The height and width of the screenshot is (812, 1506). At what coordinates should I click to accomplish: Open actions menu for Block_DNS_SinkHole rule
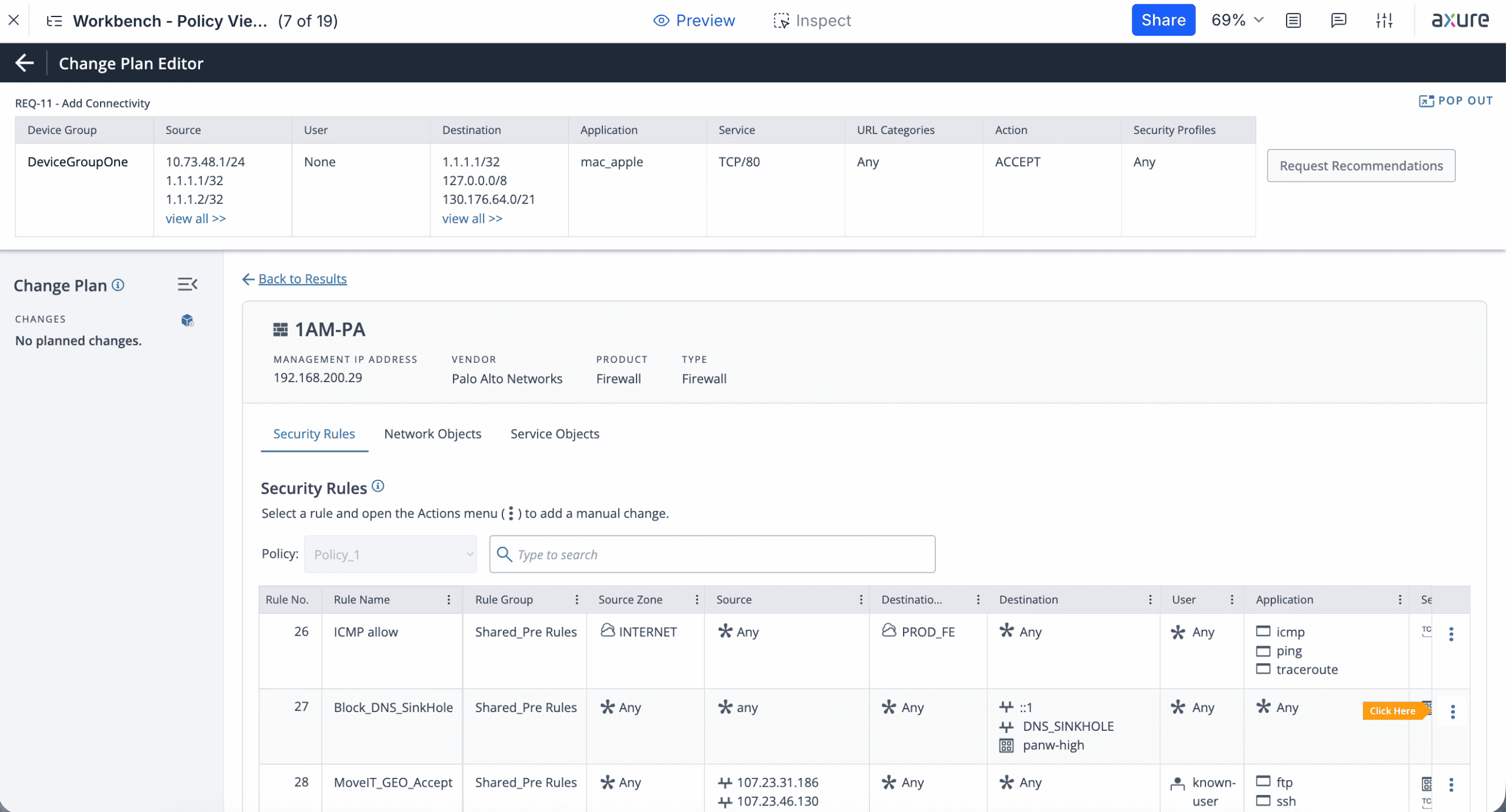click(x=1452, y=711)
